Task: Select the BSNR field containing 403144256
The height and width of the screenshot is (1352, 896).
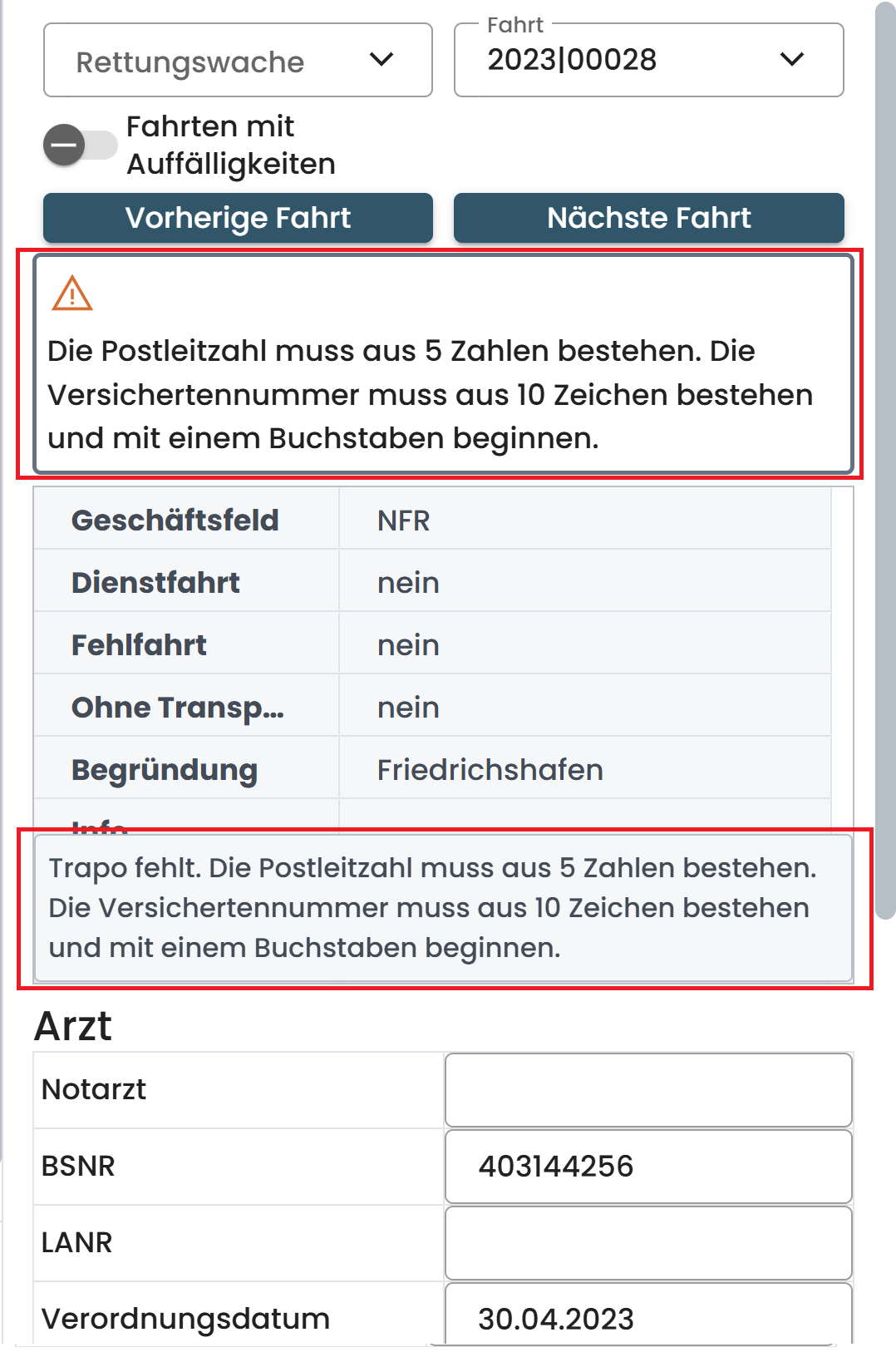Action: (x=648, y=1166)
